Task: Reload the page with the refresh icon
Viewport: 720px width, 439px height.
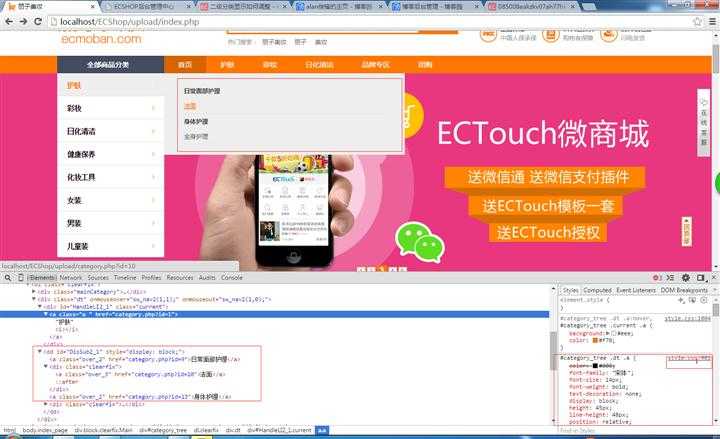Action: (38, 22)
